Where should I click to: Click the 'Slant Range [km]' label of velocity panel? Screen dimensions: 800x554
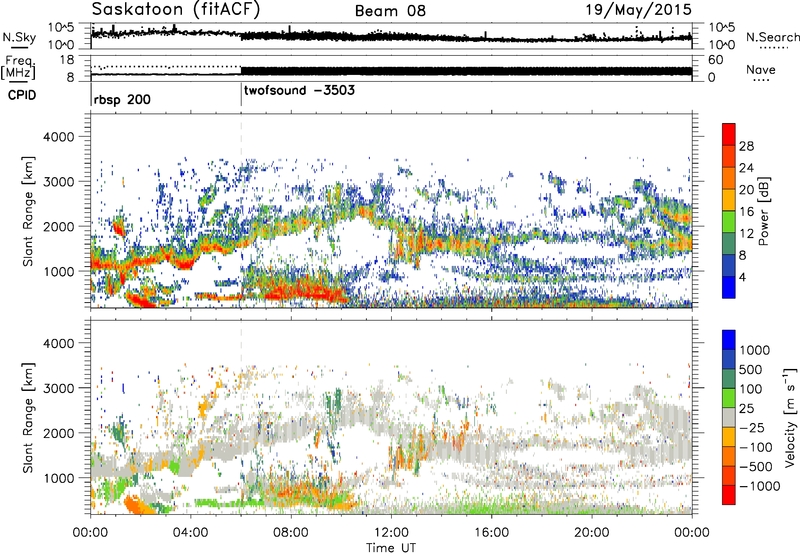(x=28, y=418)
